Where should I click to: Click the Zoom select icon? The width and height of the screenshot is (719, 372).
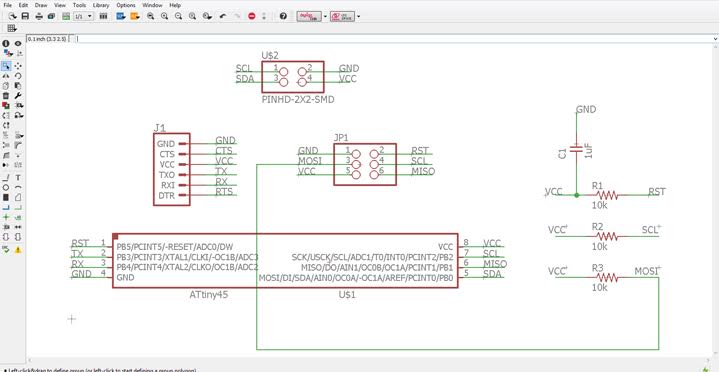(x=207, y=16)
